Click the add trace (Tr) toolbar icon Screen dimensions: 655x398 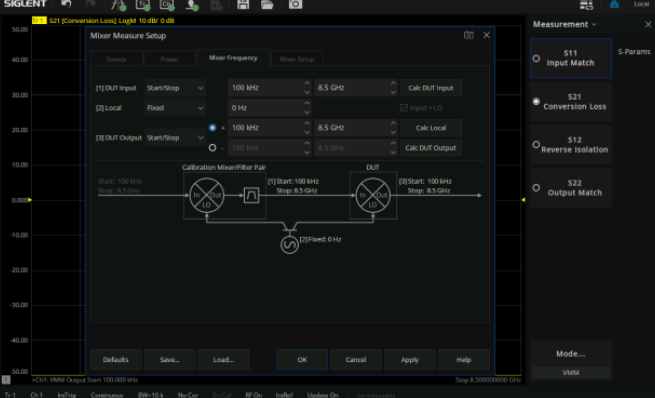143,5
